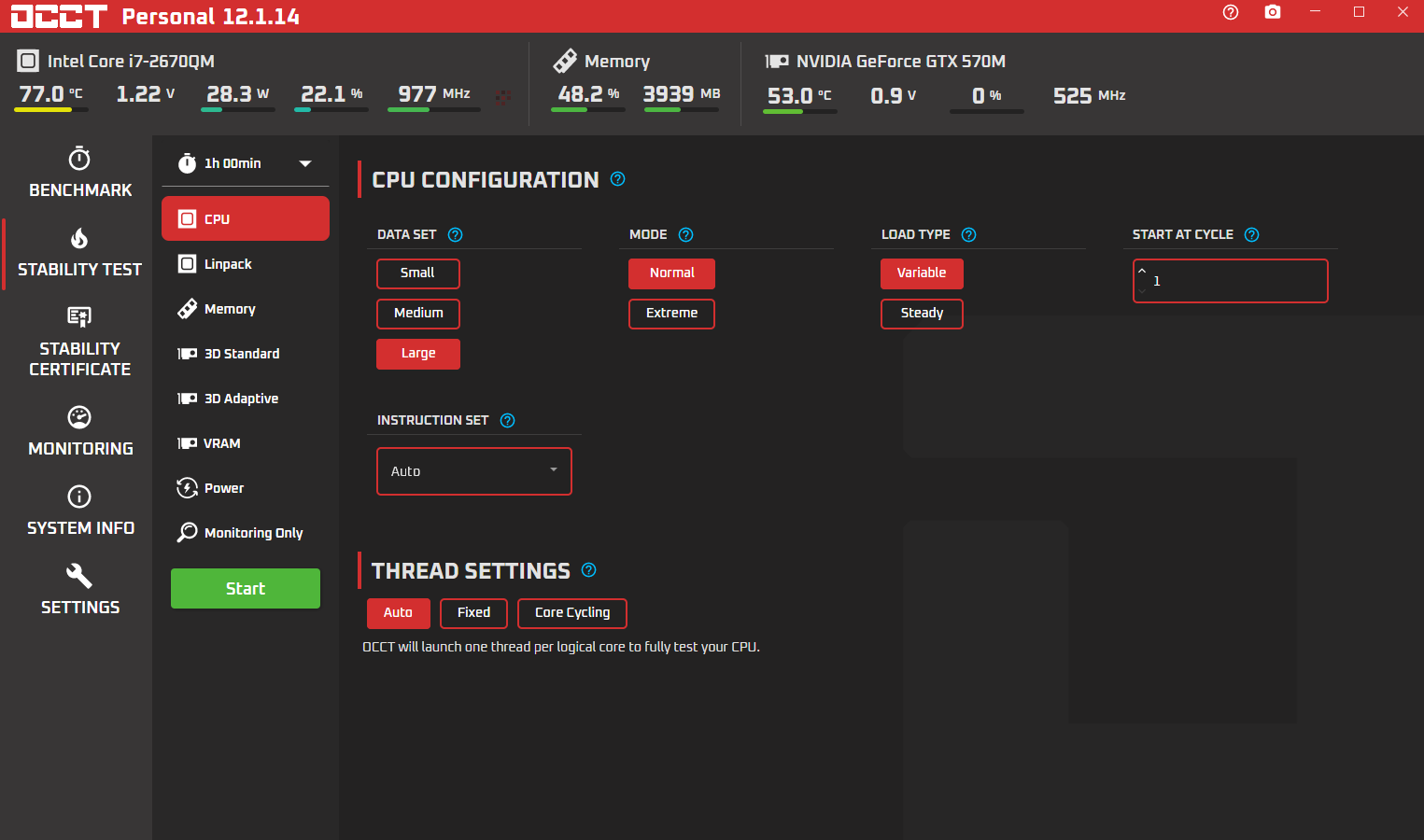Click the System Info circle icon
1424x840 pixels.
[x=79, y=496]
